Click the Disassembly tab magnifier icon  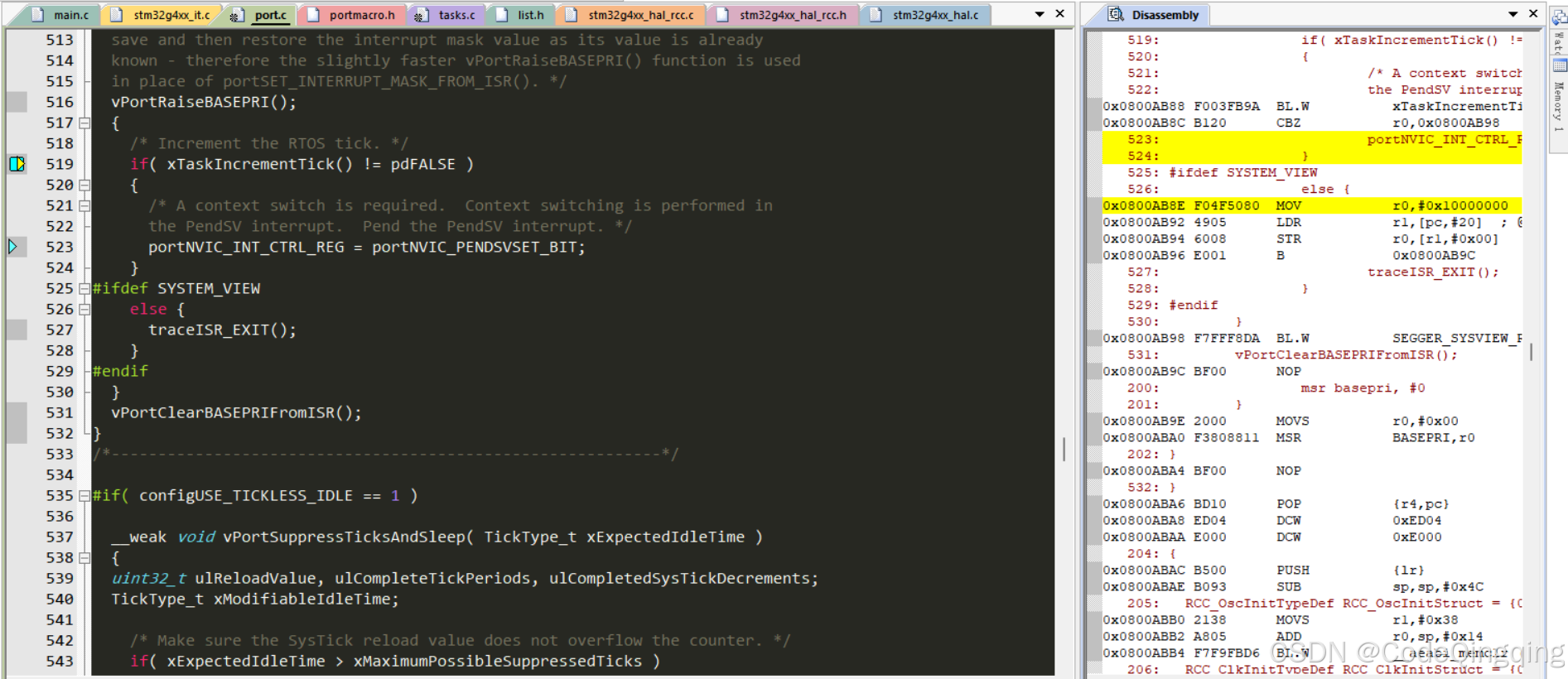(x=1116, y=14)
